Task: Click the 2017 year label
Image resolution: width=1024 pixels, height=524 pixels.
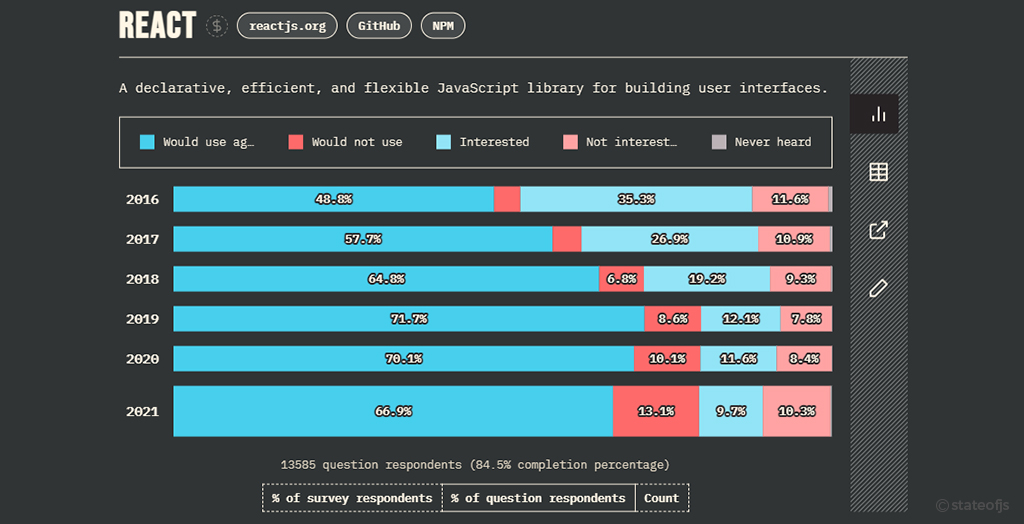Action: (x=142, y=239)
